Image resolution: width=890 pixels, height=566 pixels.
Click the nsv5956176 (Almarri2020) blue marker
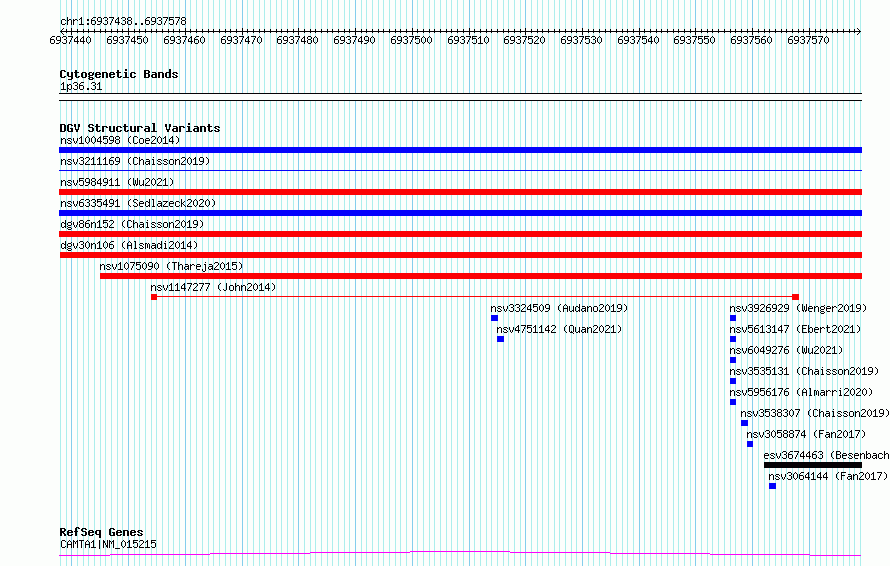733,402
